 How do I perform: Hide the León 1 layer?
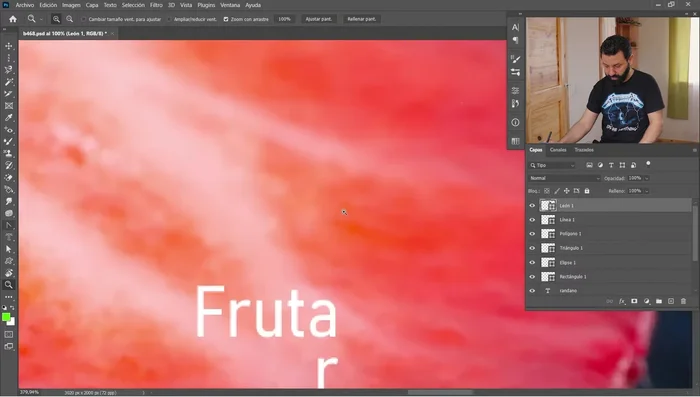point(532,206)
